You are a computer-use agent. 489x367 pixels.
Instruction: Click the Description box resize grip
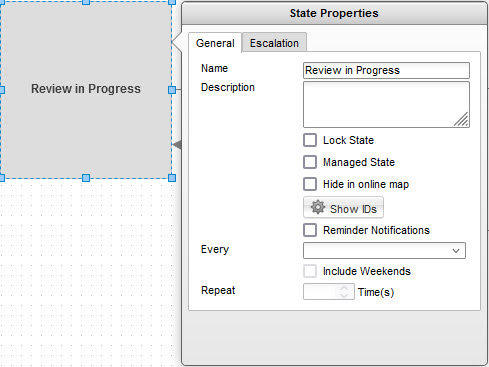(x=461, y=119)
